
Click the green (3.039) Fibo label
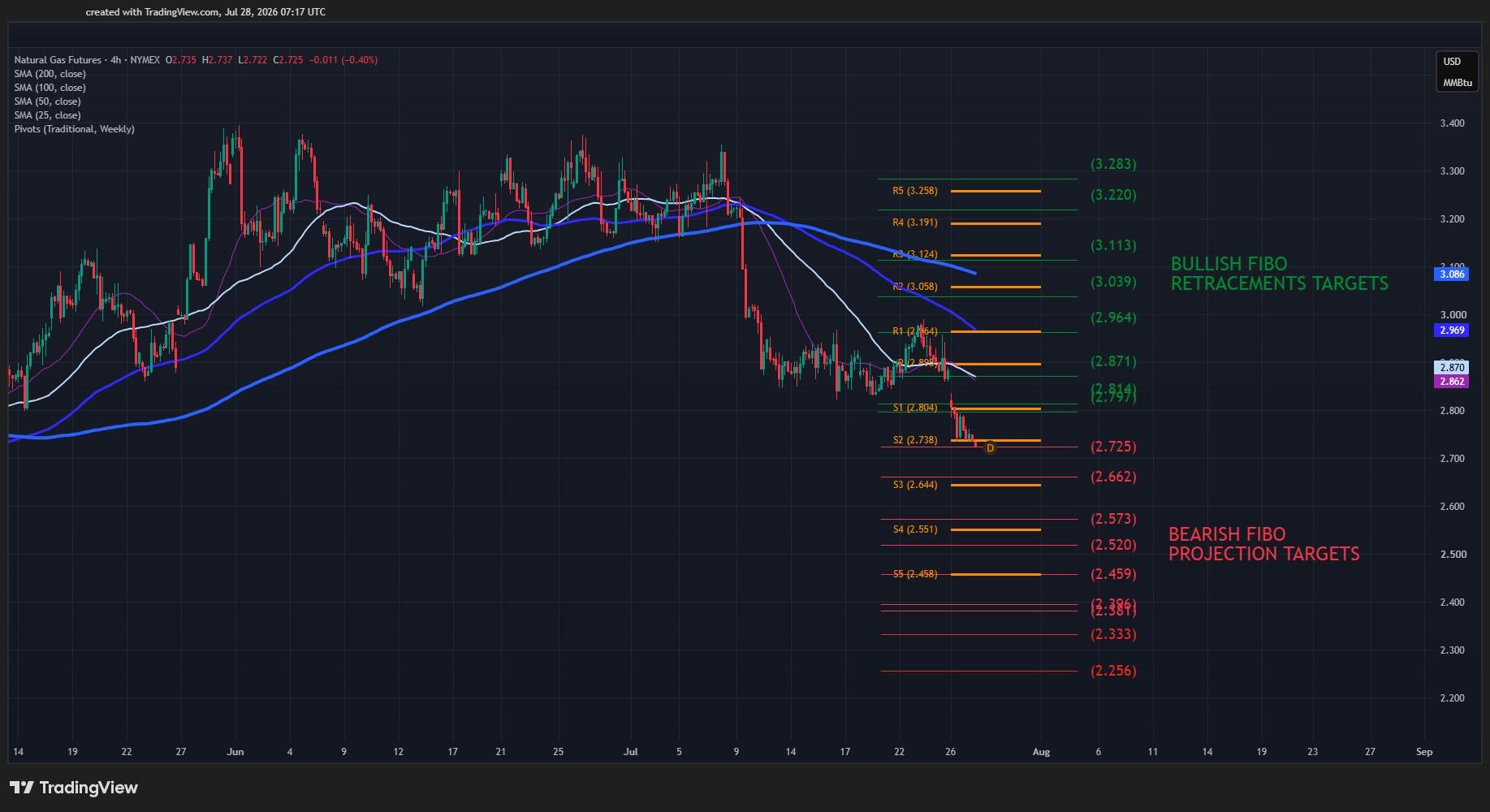pos(1113,282)
